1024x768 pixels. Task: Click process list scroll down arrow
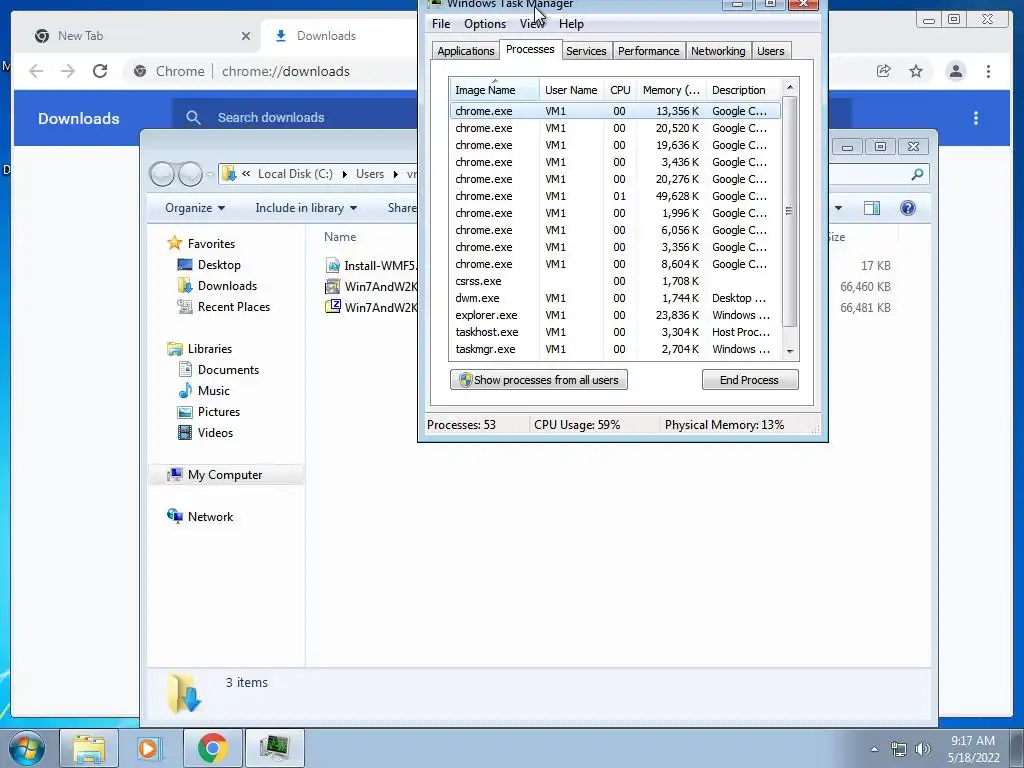click(790, 352)
